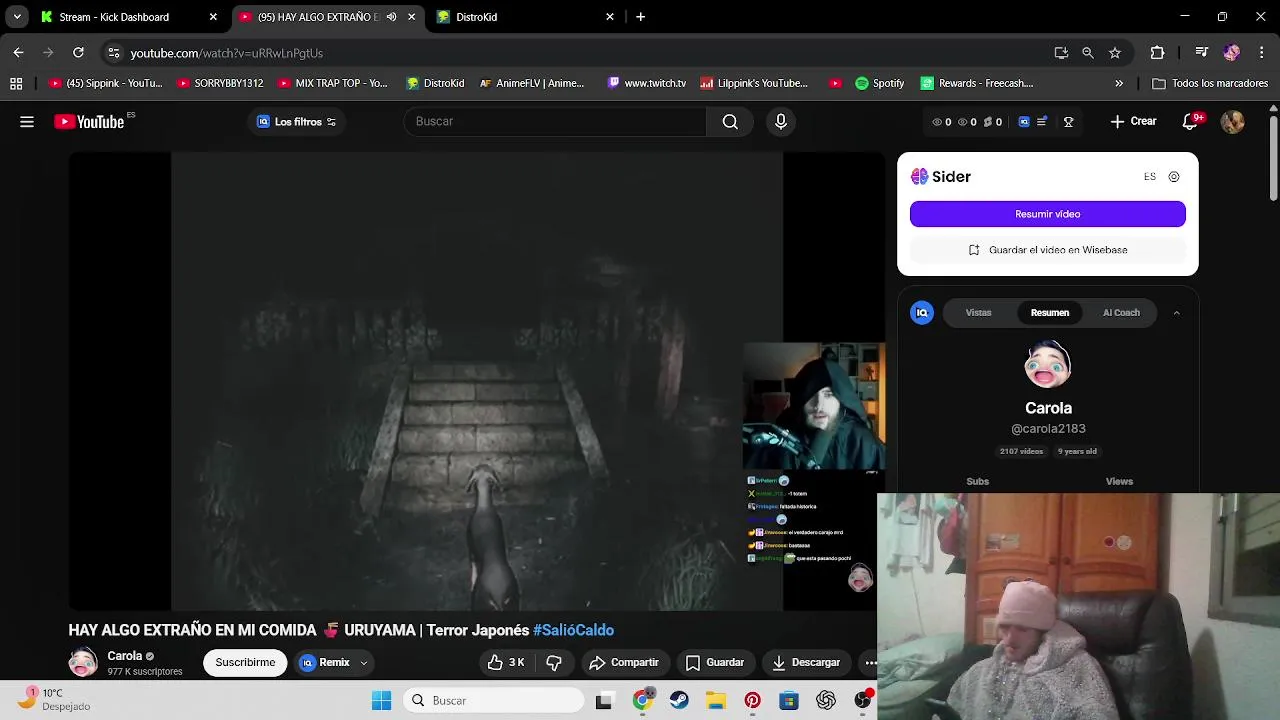
Task: Open Todos los marcadores folder
Action: (1211, 84)
